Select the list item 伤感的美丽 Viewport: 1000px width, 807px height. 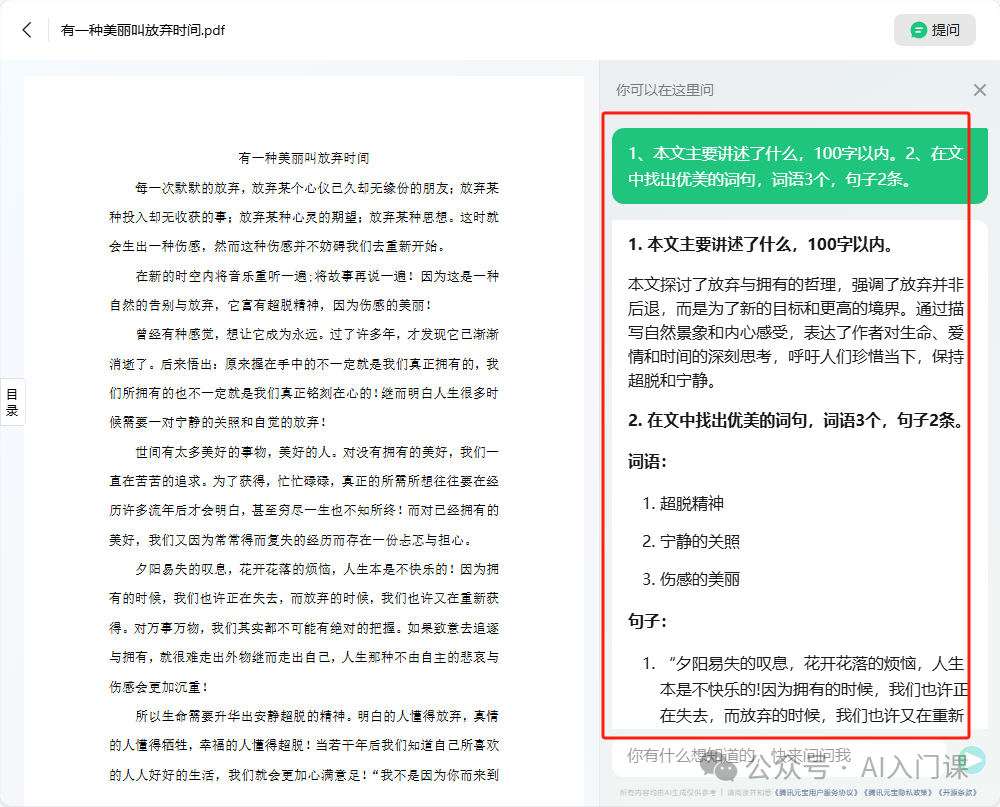699,579
